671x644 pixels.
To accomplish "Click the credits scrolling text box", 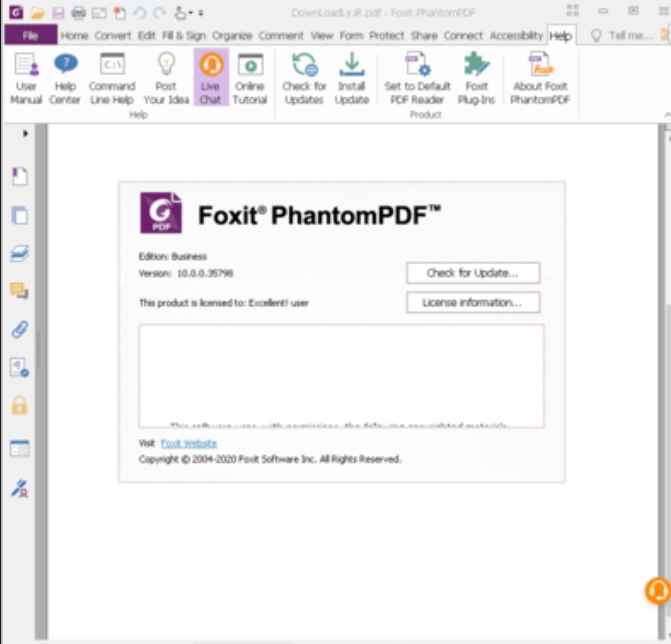I will coord(341,376).
